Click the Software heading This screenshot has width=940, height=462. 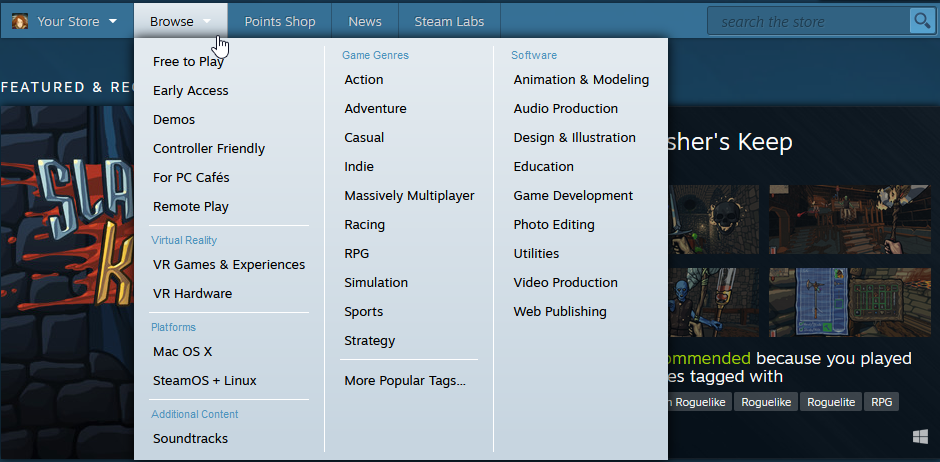click(534, 55)
